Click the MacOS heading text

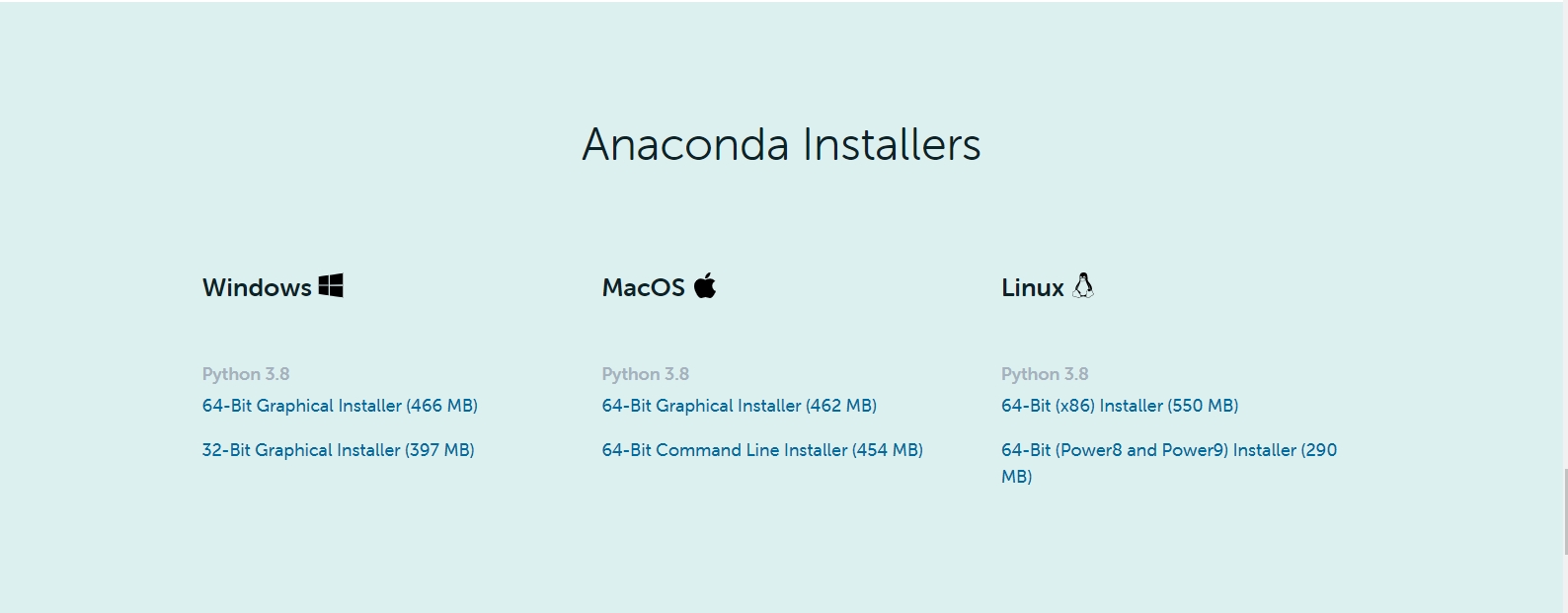click(644, 287)
